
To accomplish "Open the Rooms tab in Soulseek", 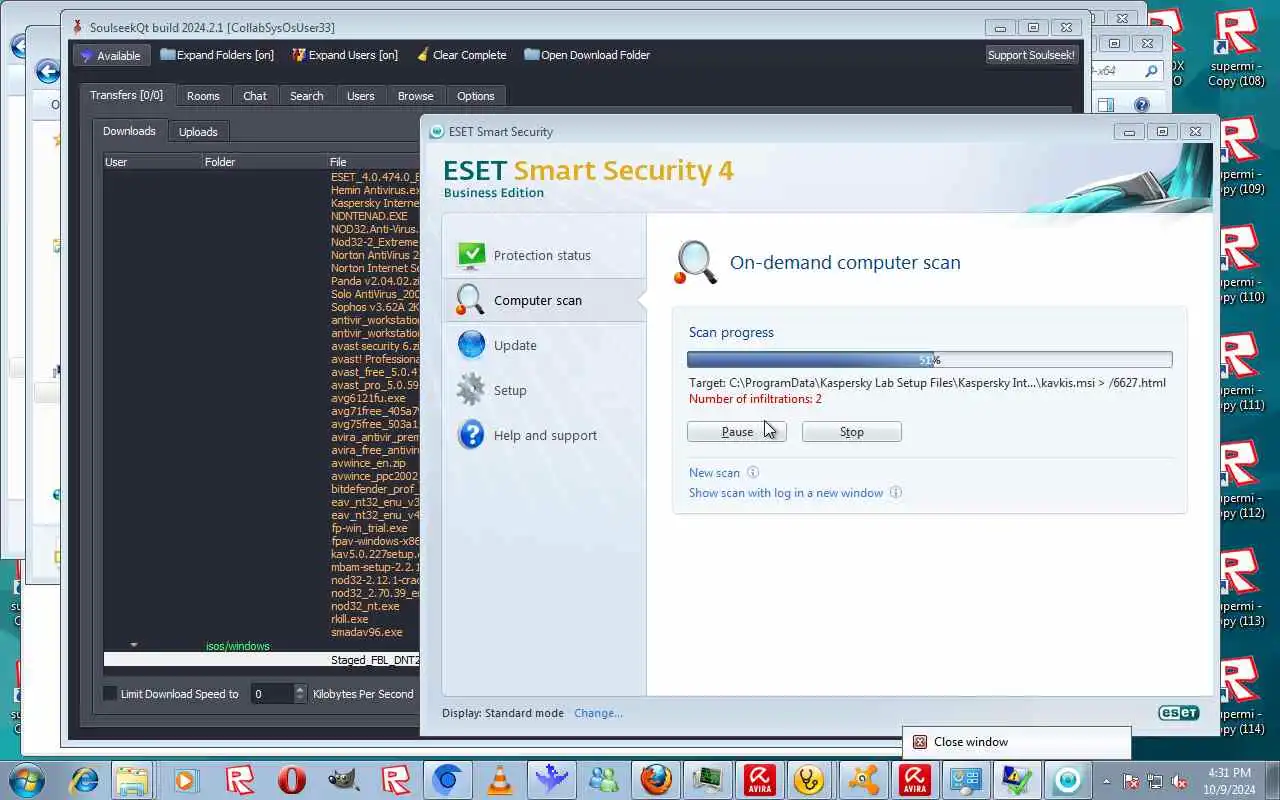I will coord(203,96).
